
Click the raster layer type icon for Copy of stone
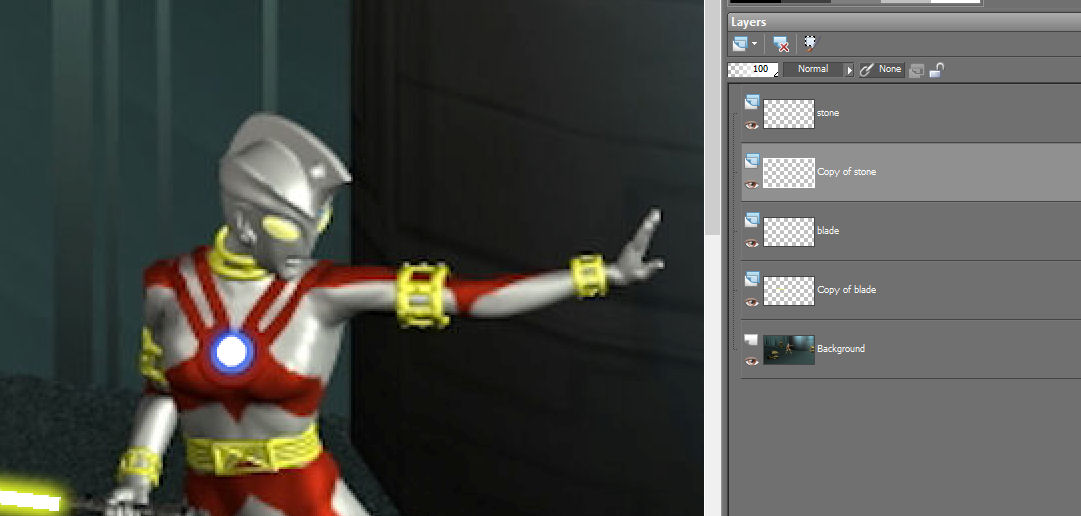(751, 161)
